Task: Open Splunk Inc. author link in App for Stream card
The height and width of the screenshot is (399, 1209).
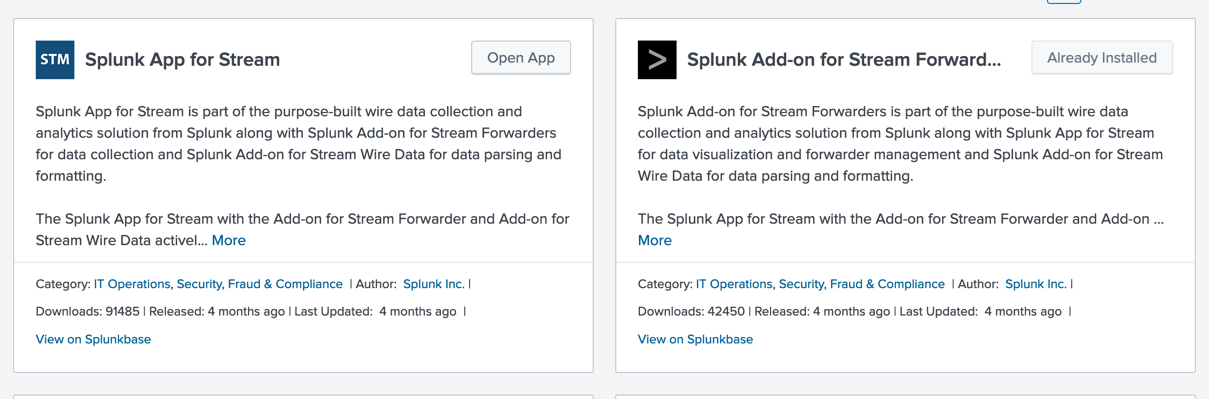Action: 434,284
